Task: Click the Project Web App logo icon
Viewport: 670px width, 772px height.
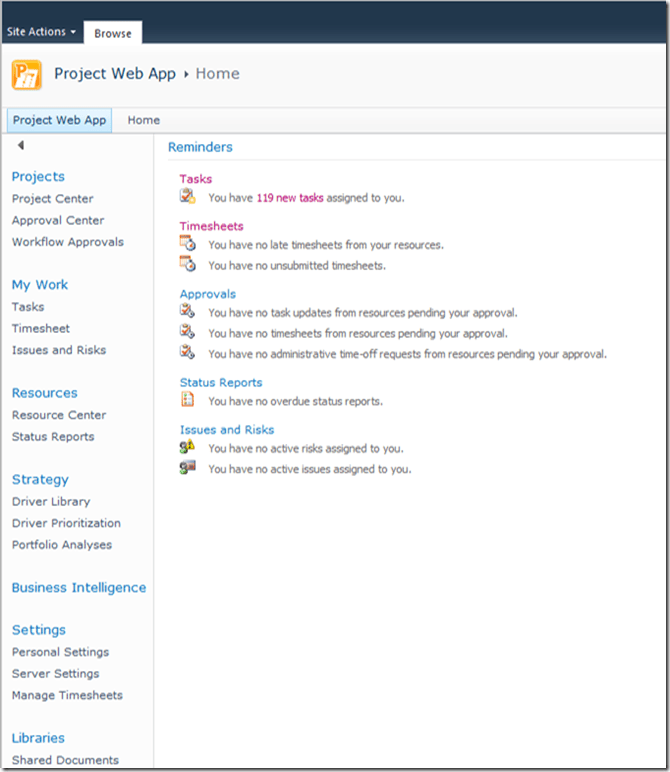Action: (27, 75)
